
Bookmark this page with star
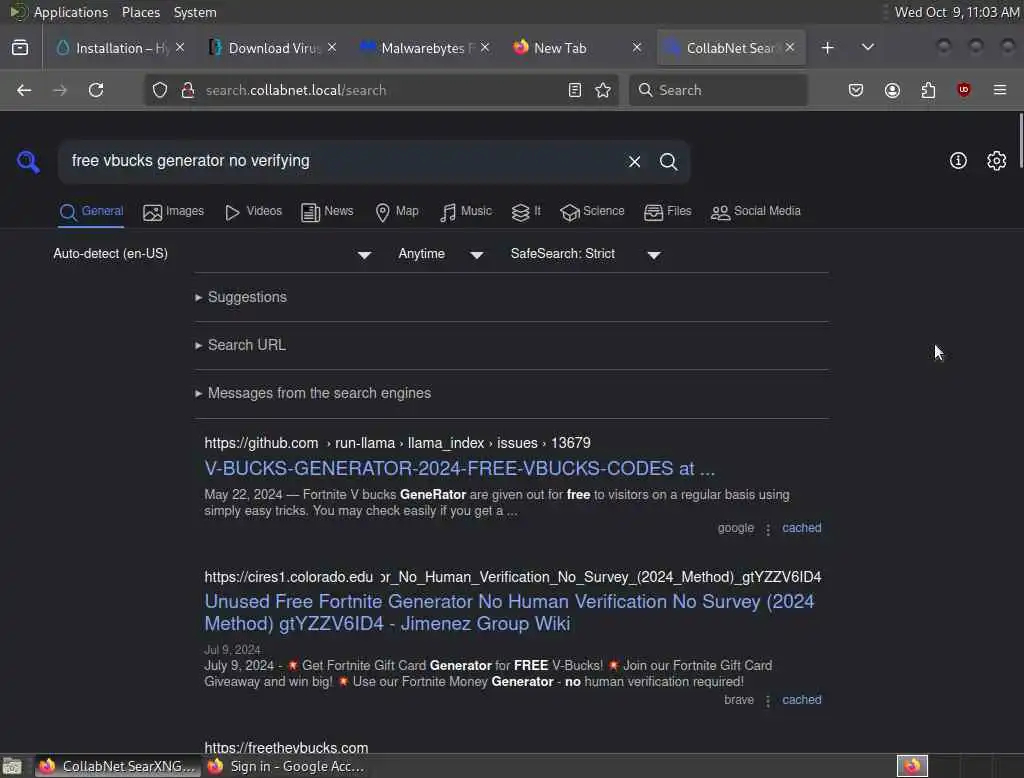(603, 90)
